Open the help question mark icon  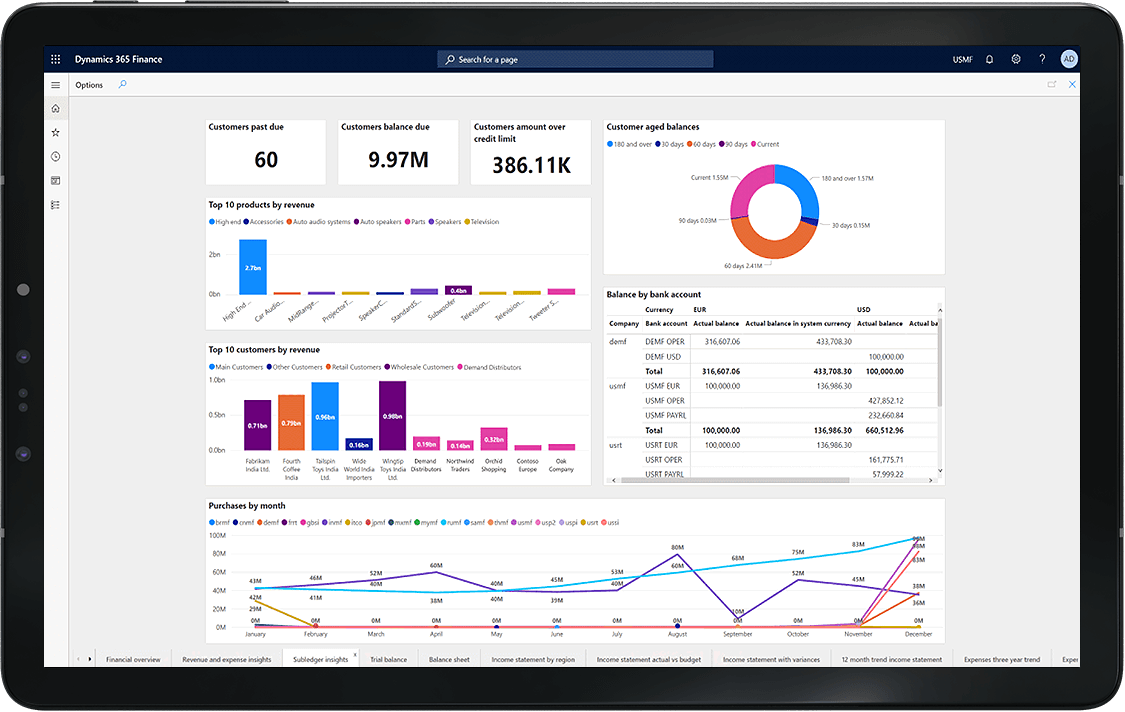tap(1042, 60)
